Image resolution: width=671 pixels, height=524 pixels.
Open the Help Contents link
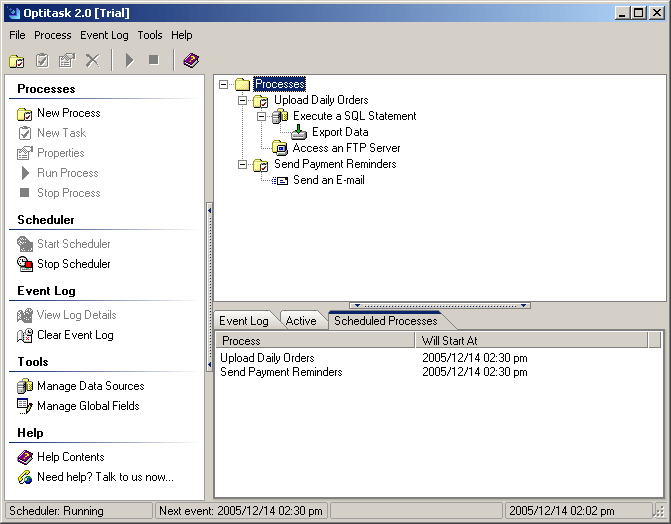coord(71,457)
